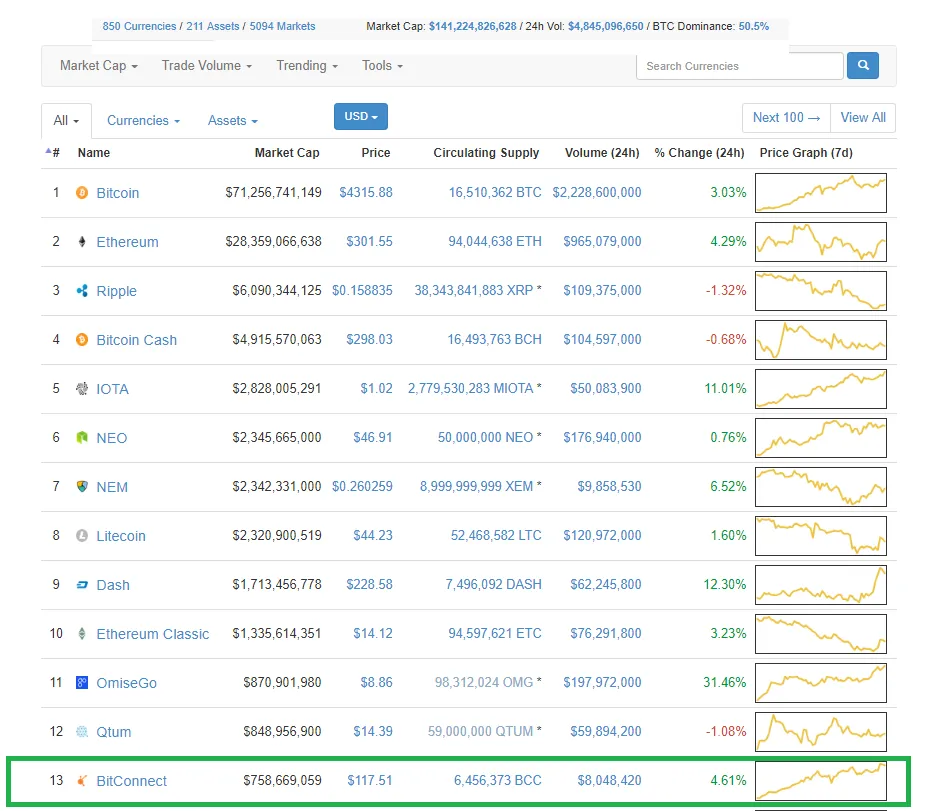
Task: Click the NEM logo icon
Action: tap(82, 487)
